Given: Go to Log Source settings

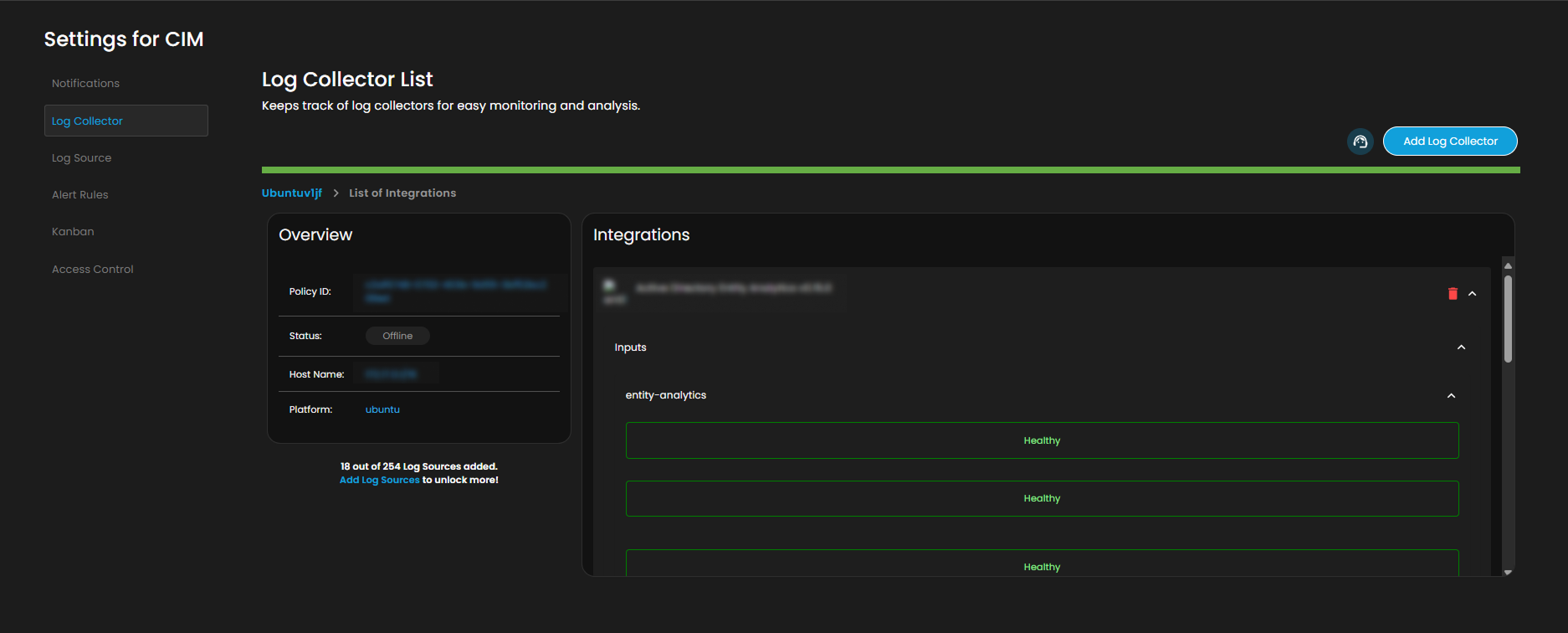Looking at the screenshot, I should click(x=81, y=158).
